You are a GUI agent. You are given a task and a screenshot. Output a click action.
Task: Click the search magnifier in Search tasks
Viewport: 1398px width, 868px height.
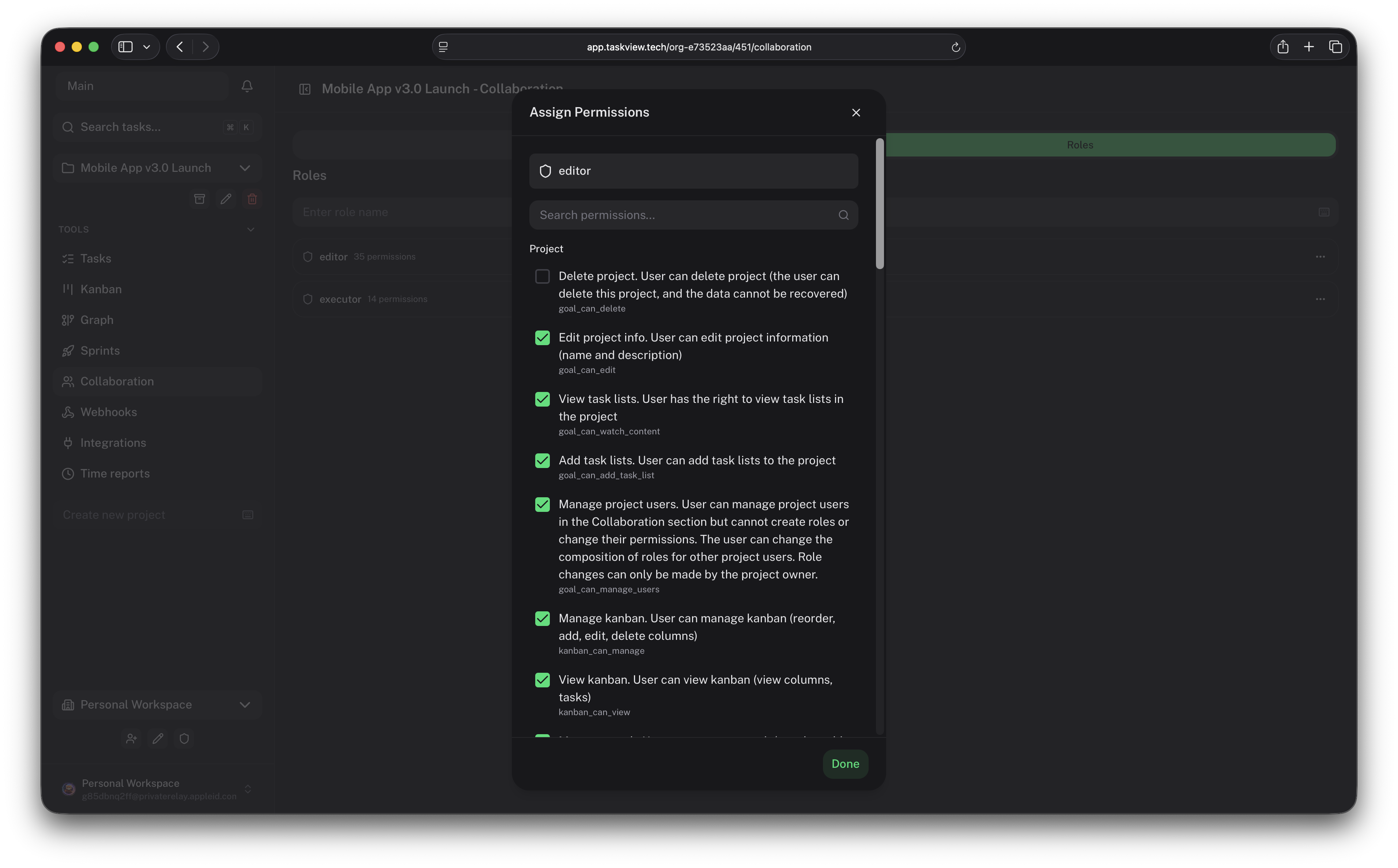tap(68, 127)
